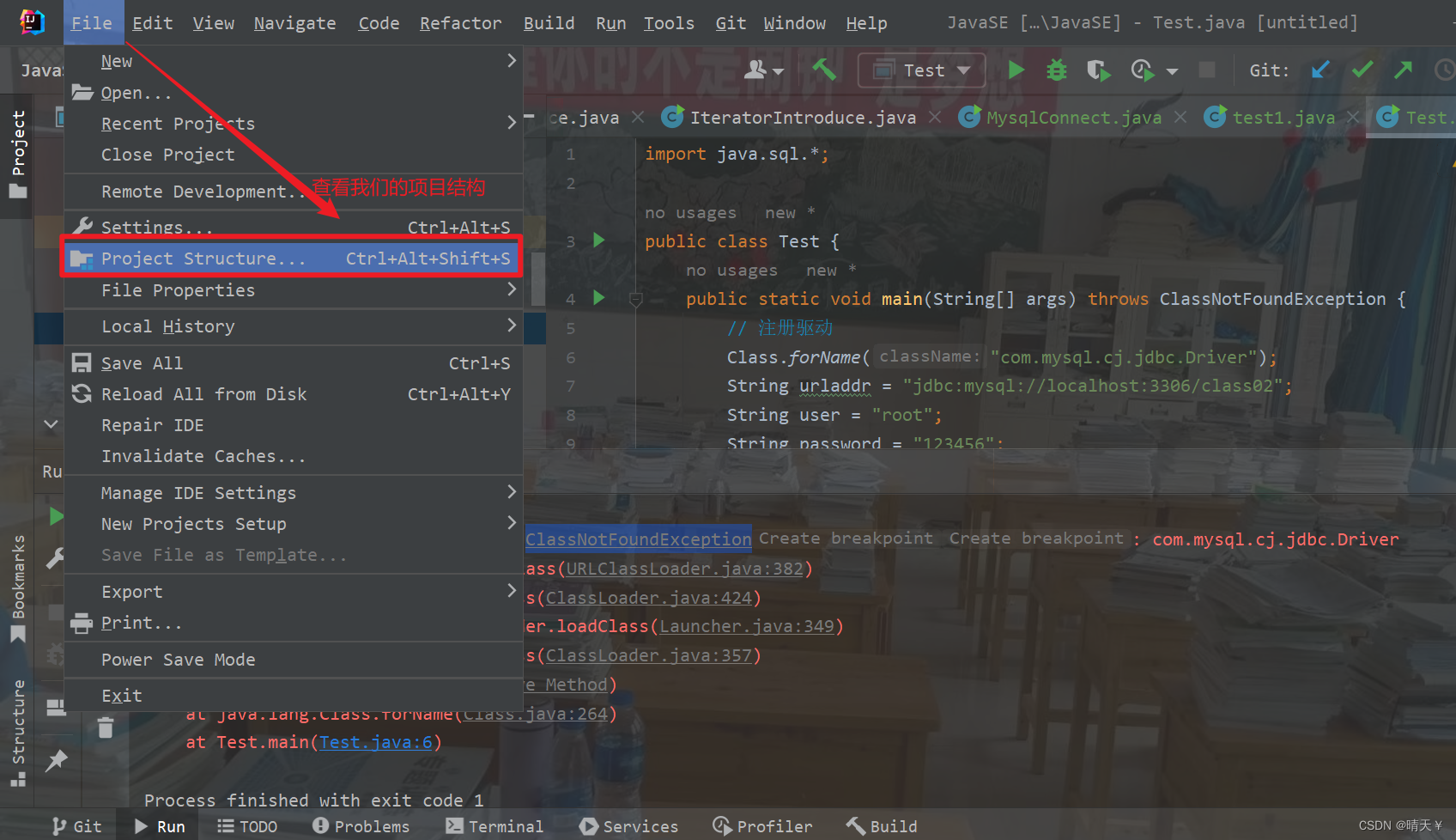
Task: Open the Run tool window tab
Action: [x=160, y=825]
